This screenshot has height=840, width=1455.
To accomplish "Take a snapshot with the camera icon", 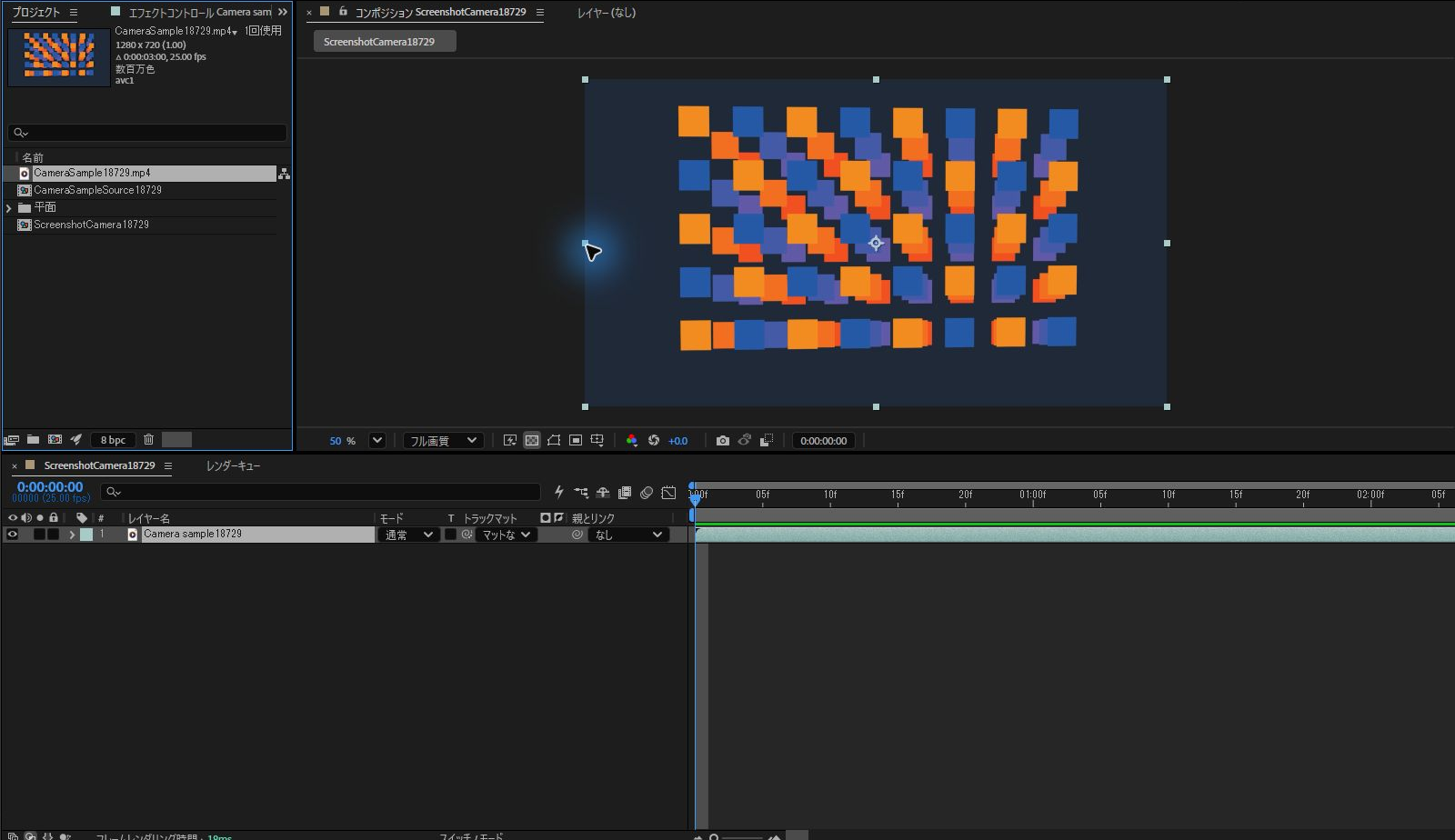I will [x=723, y=440].
